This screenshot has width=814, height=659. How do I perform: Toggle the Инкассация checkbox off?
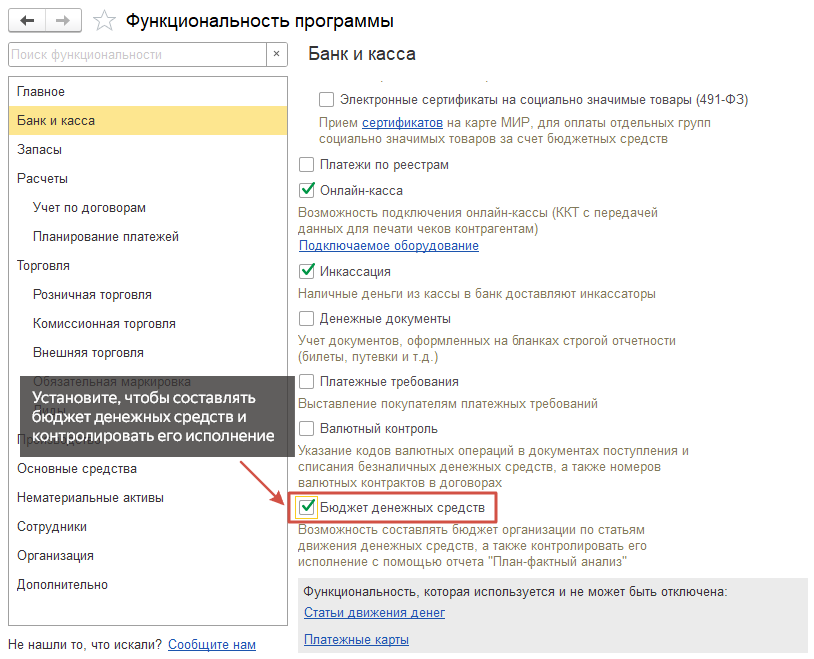(307, 271)
